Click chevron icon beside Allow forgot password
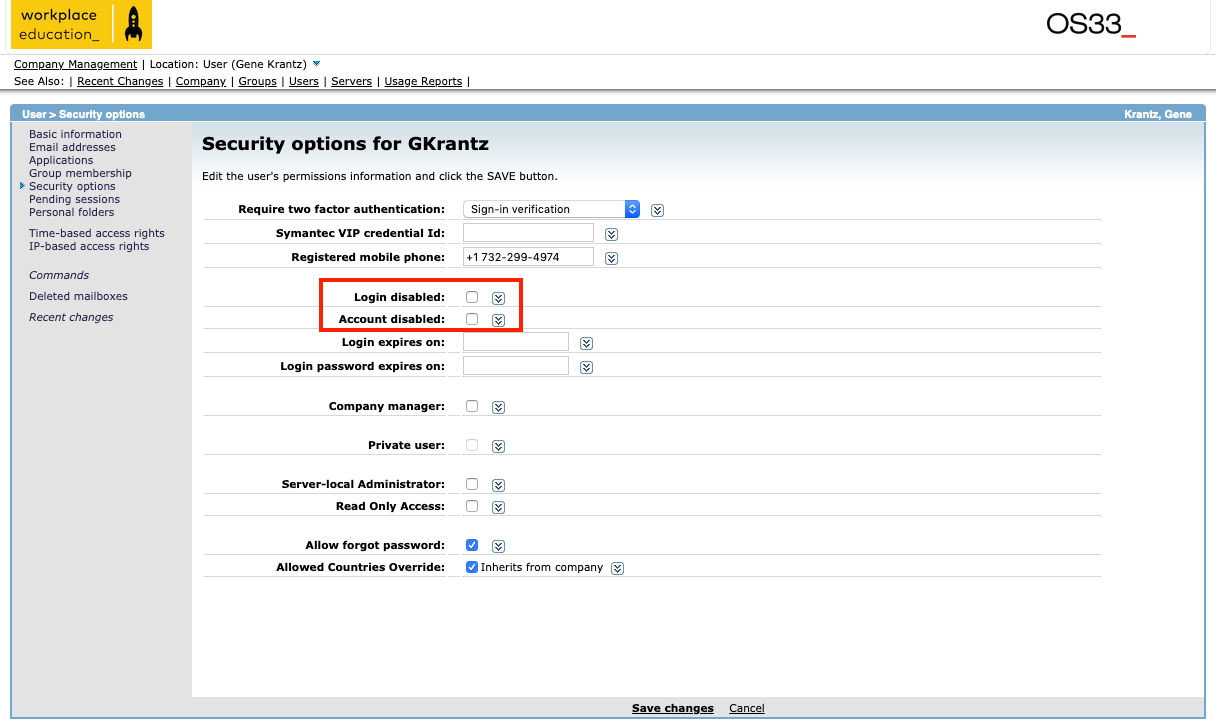Viewport: 1216px width, 724px height. [x=498, y=546]
